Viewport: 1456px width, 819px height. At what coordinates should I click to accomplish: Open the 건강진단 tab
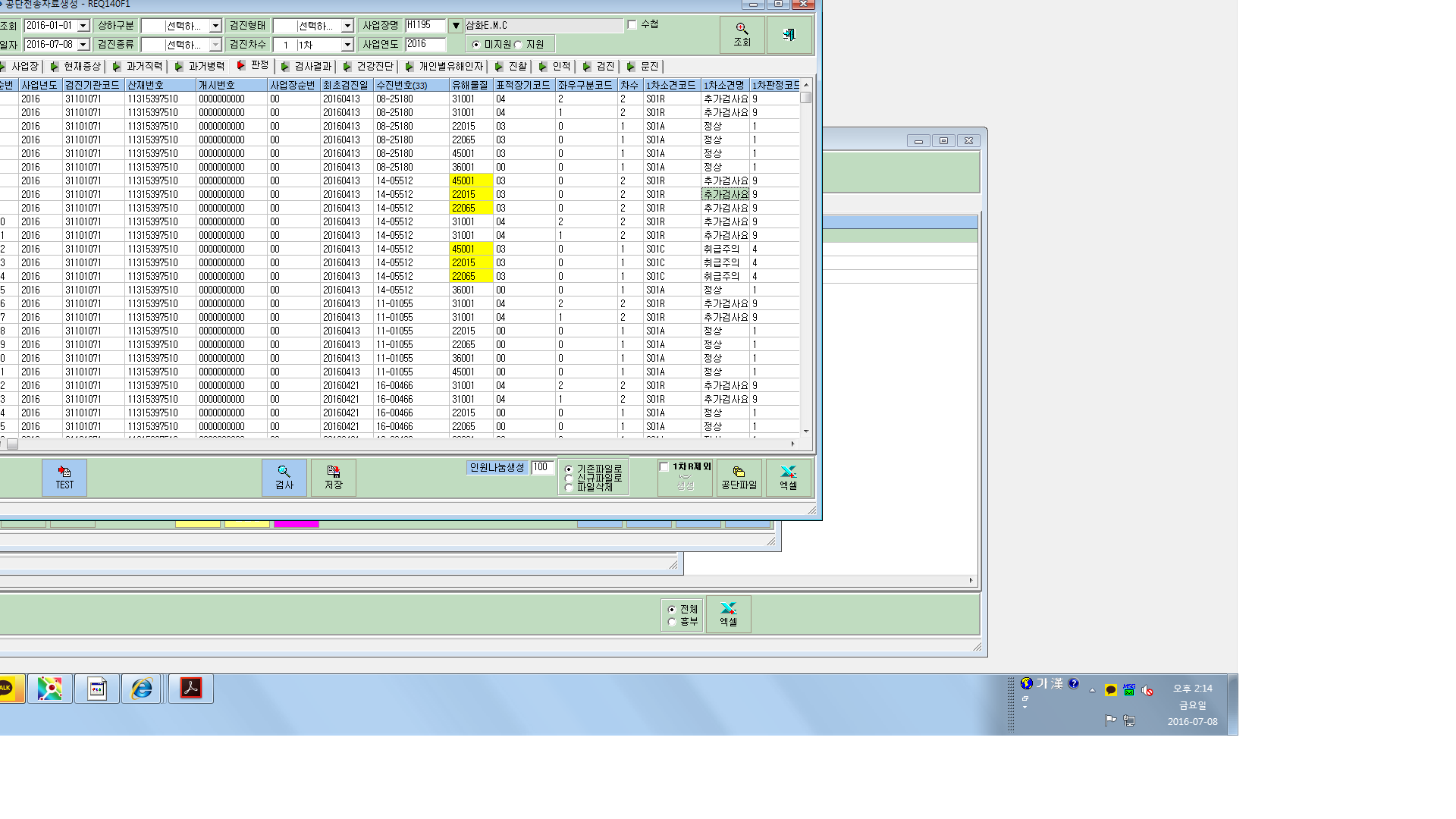(x=369, y=67)
